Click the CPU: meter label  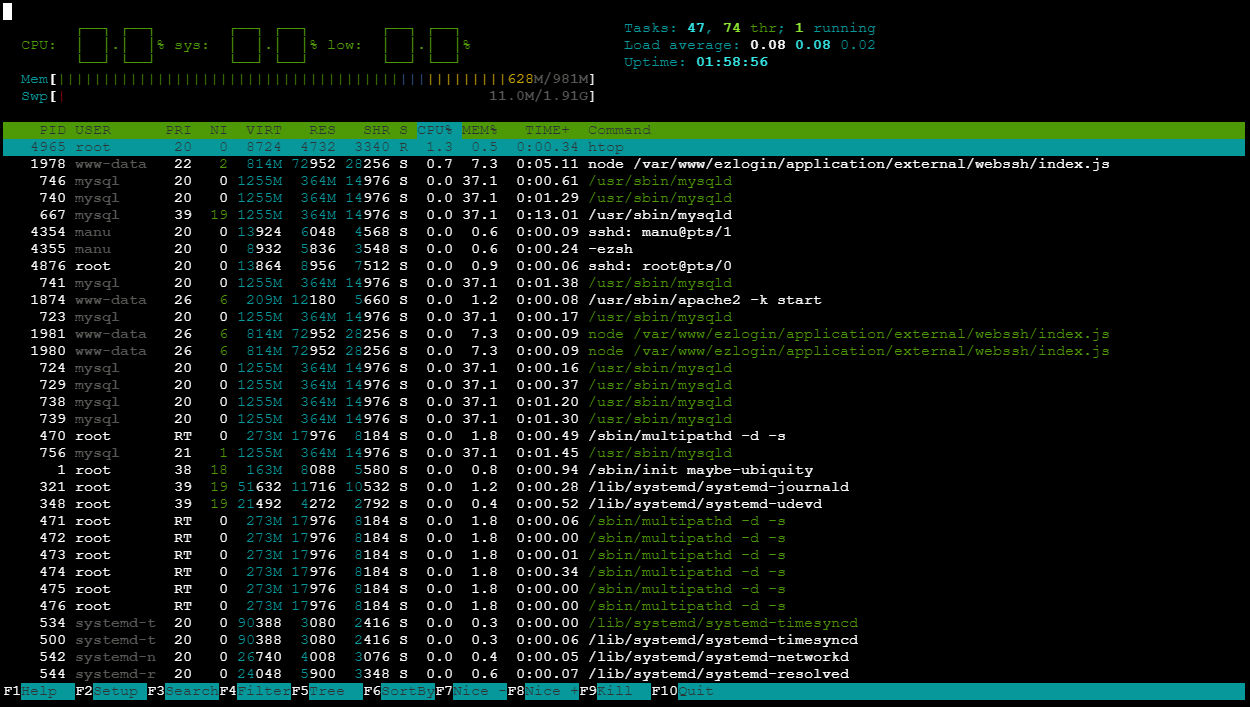point(39,45)
